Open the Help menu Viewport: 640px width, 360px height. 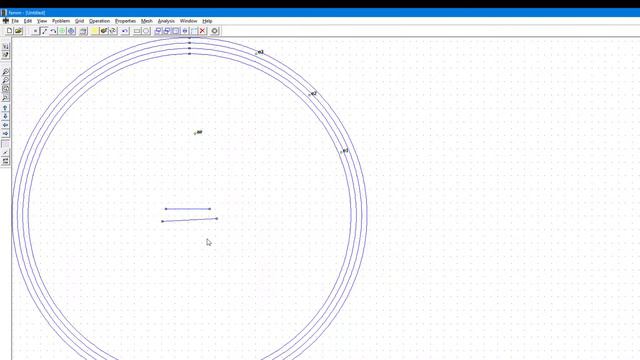click(207, 21)
